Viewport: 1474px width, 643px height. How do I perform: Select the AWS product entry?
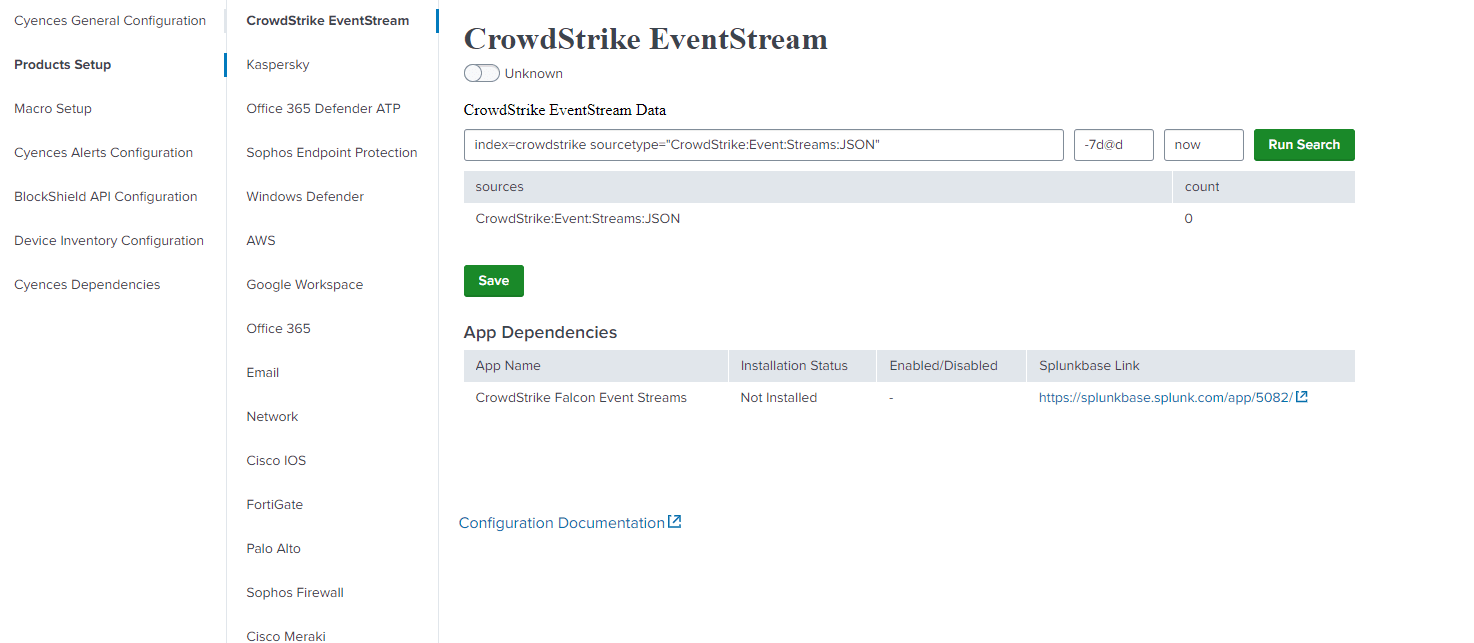[x=260, y=240]
